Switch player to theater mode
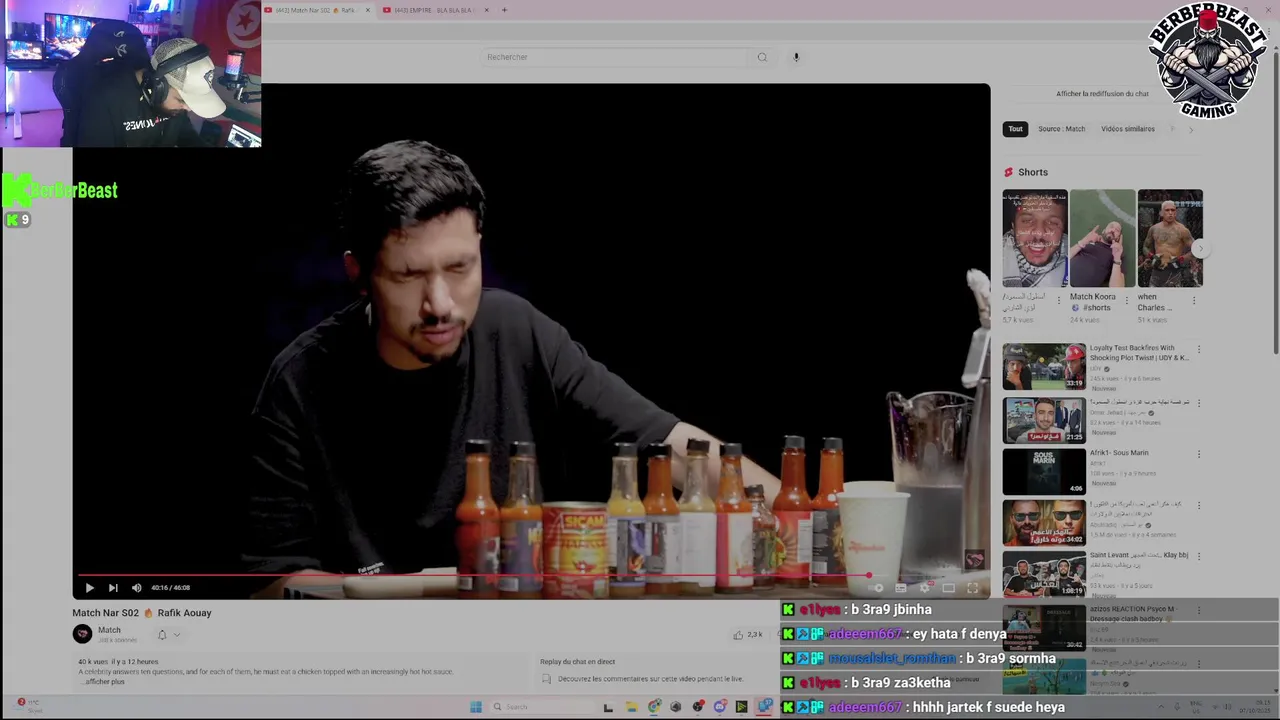 (x=948, y=588)
